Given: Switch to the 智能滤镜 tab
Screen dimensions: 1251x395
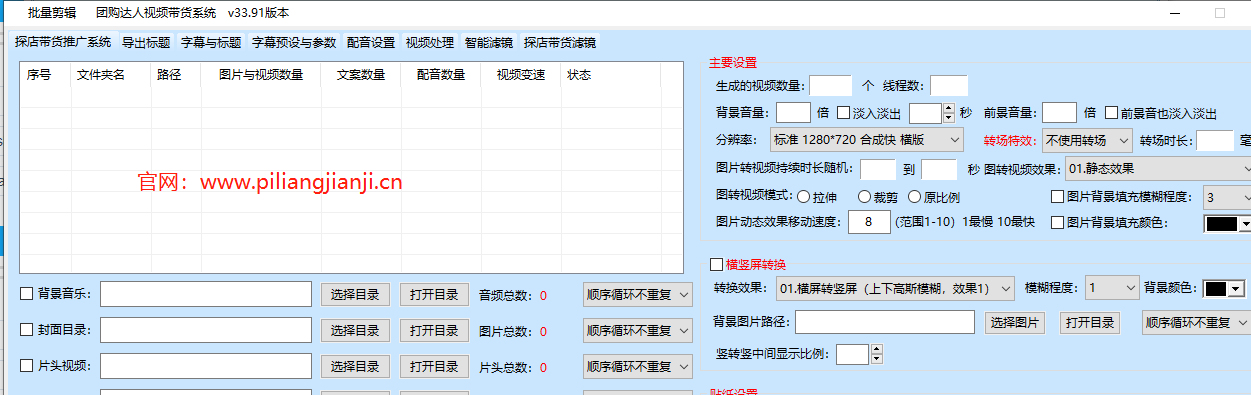Looking at the screenshot, I should 489,43.
